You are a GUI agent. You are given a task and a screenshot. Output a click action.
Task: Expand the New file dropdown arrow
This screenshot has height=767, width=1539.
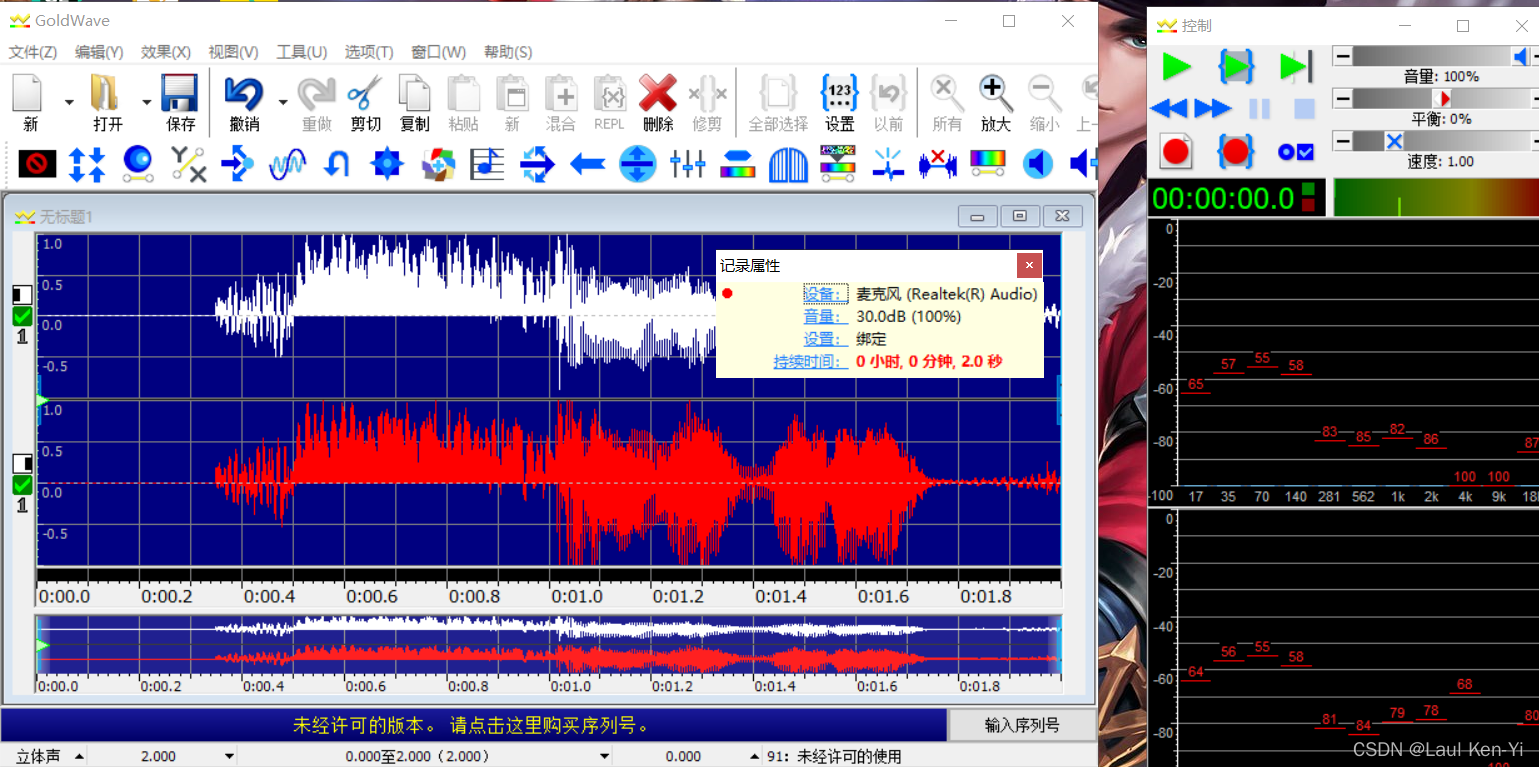tap(69, 101)
